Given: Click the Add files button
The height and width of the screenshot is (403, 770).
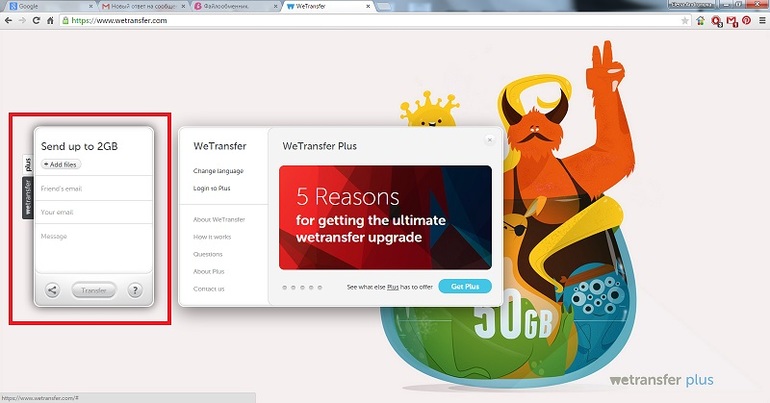Looking at the screenshot, I should (x=61, y=164).
